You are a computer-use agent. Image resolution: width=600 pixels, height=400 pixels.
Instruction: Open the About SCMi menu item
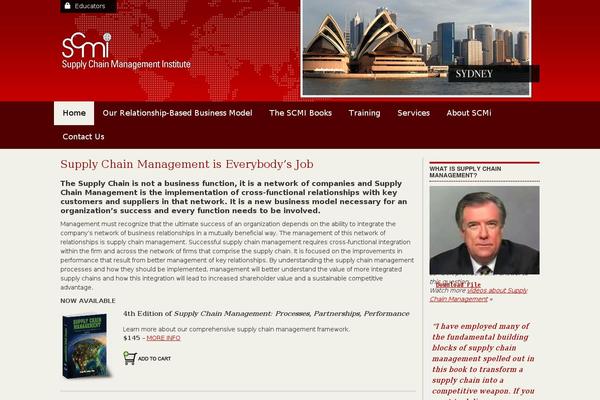pos(469,113)
